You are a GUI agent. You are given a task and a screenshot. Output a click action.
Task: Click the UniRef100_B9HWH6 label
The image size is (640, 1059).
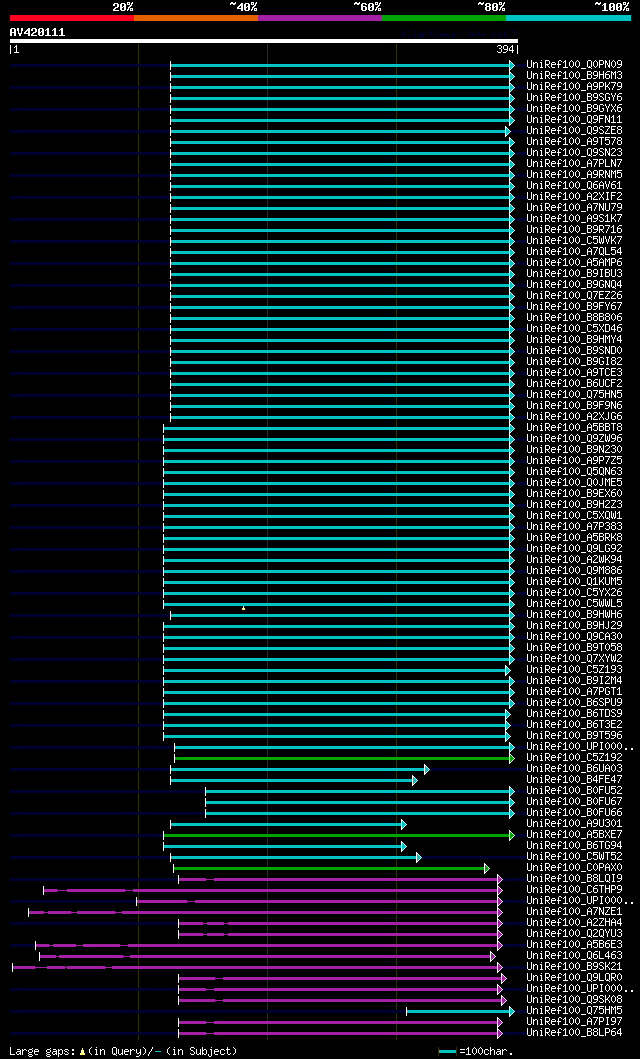[x=575, y=615]
